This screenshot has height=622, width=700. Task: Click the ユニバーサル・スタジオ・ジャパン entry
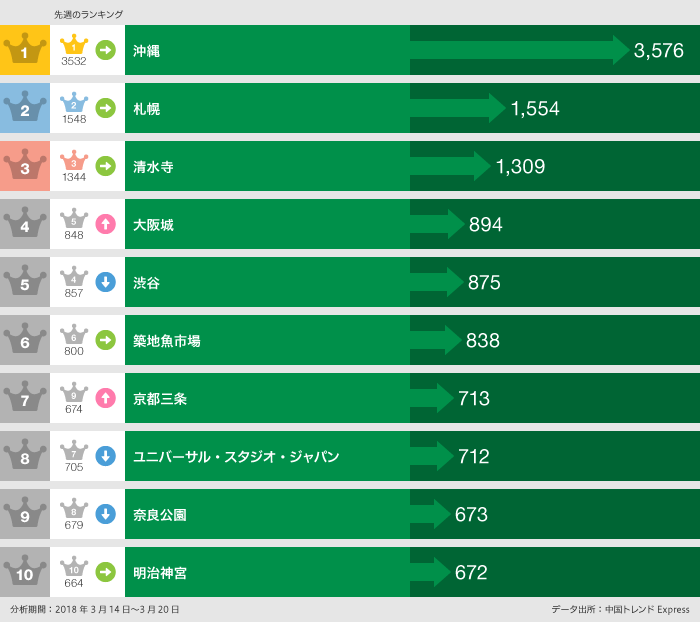(x=236, y=457)
